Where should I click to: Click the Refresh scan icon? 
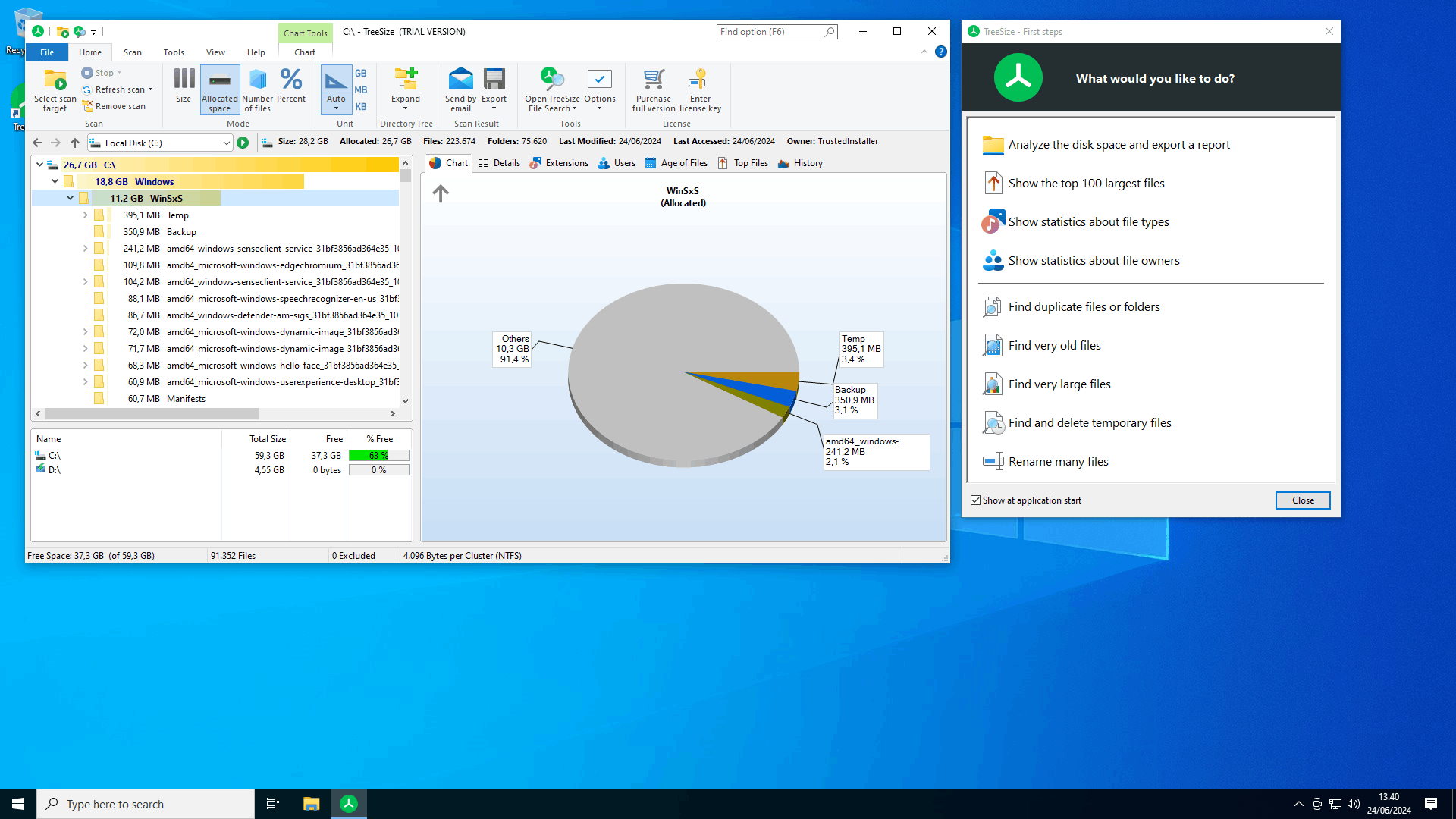click(x=87, y=89)
